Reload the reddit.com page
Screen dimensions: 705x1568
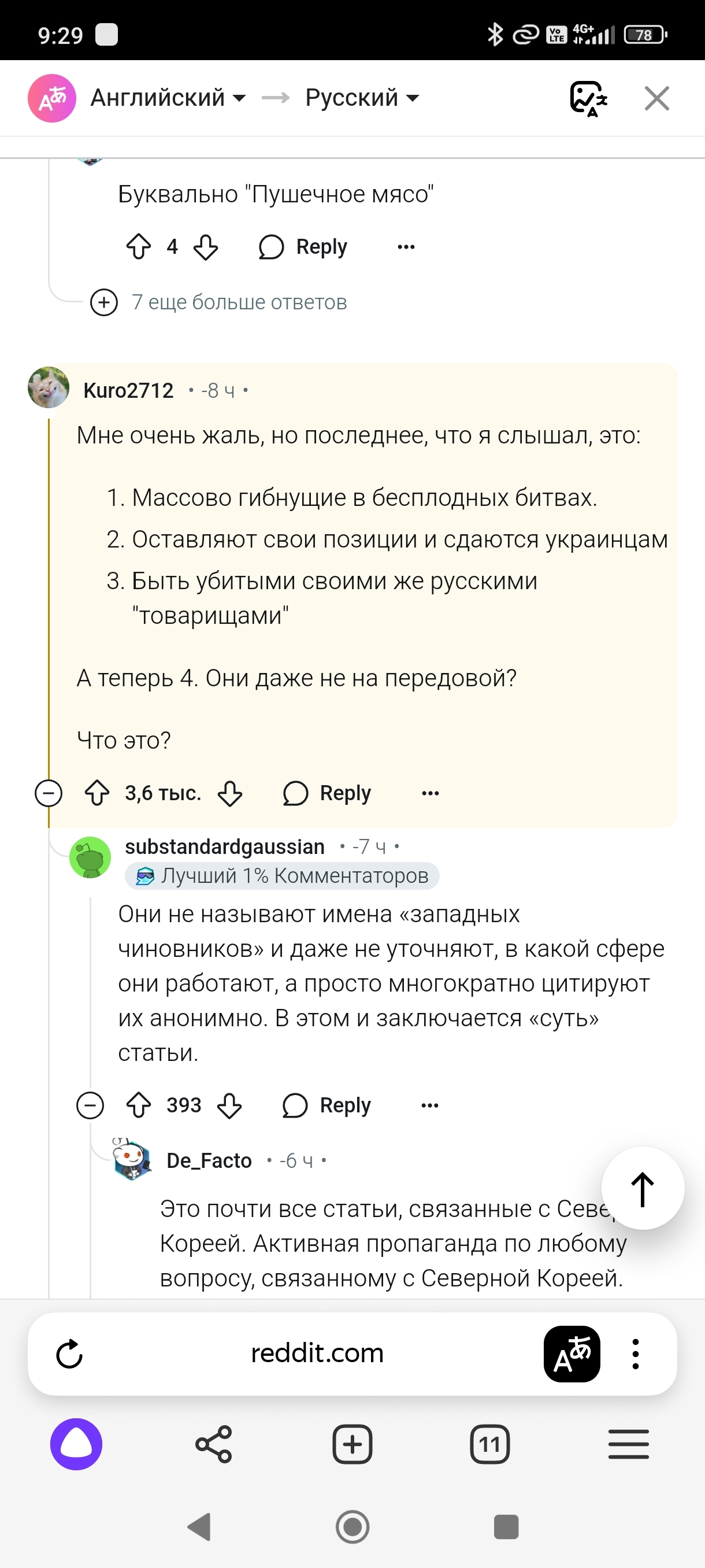(x=69, y=1353)
